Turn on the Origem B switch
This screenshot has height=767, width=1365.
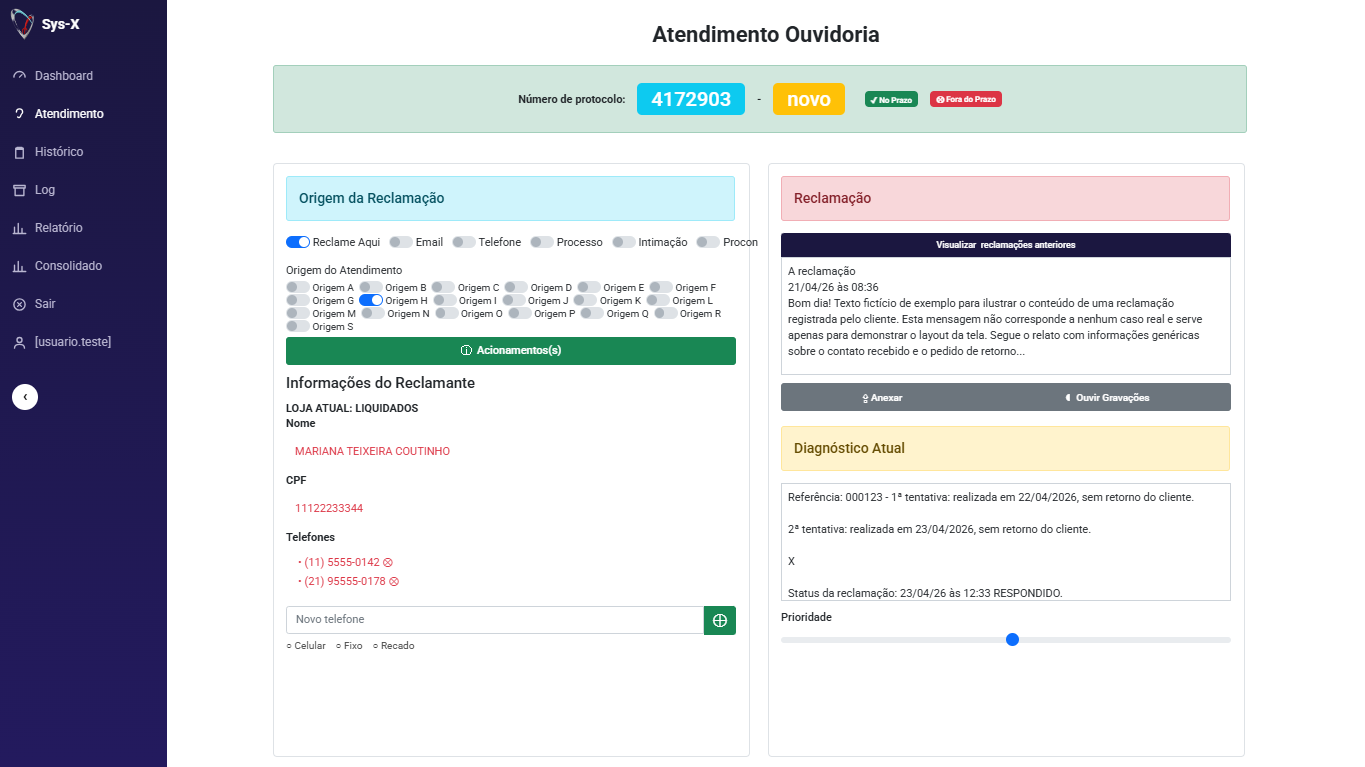[x=371, y=287]
